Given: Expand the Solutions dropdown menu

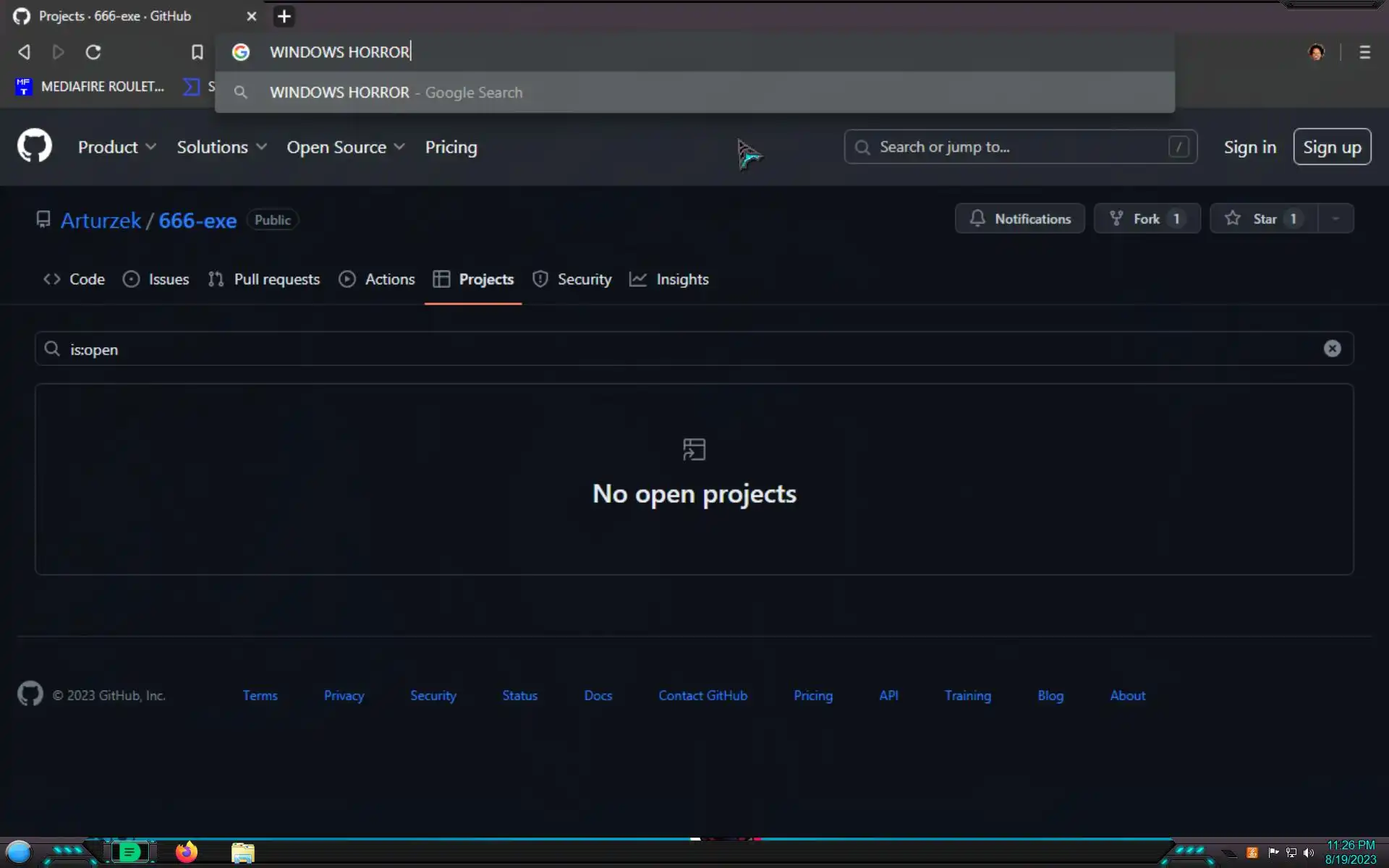Looking at the screenshot, I should point(221,147).
